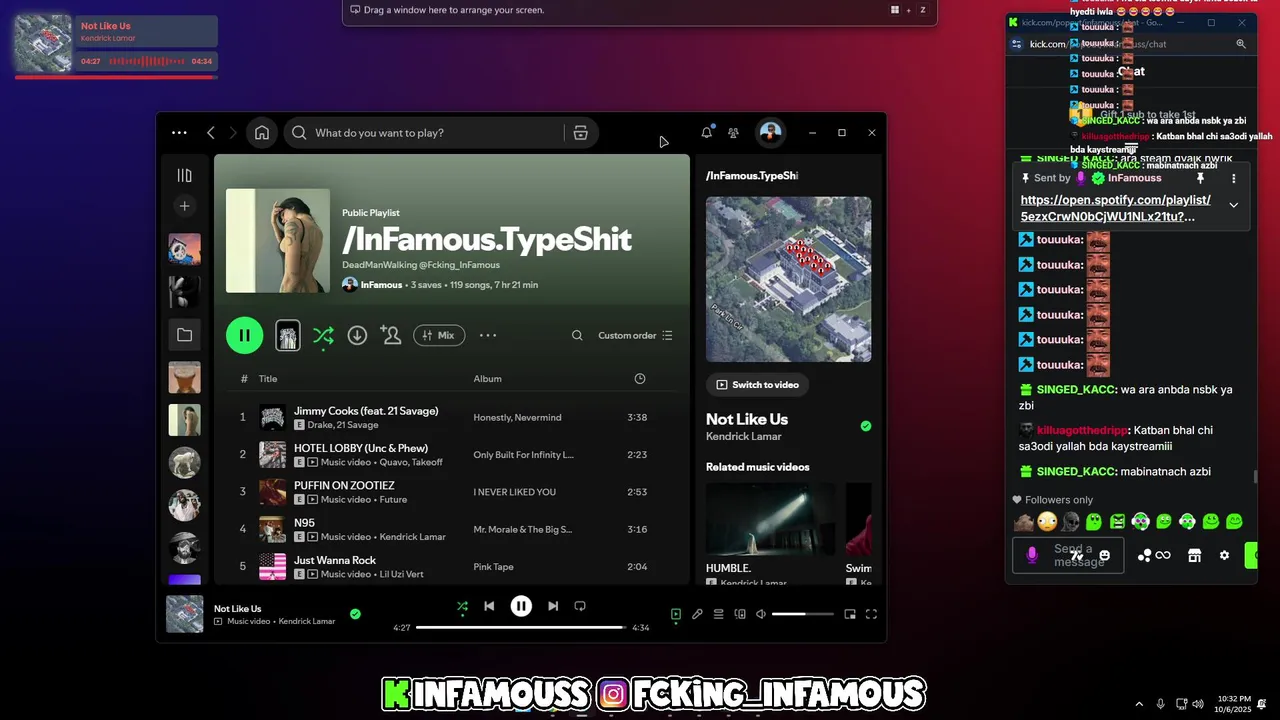Open the Mr. Morale & The Big S... album link

coord(522,529)
